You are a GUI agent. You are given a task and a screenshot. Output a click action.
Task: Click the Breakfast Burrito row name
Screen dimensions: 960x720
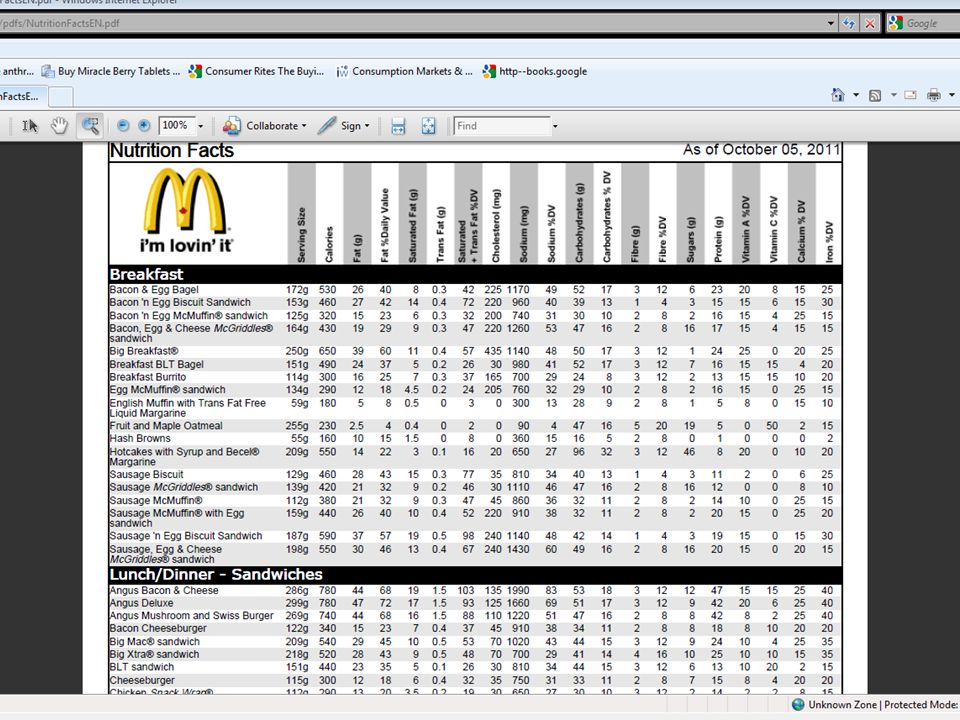point(148,377)
